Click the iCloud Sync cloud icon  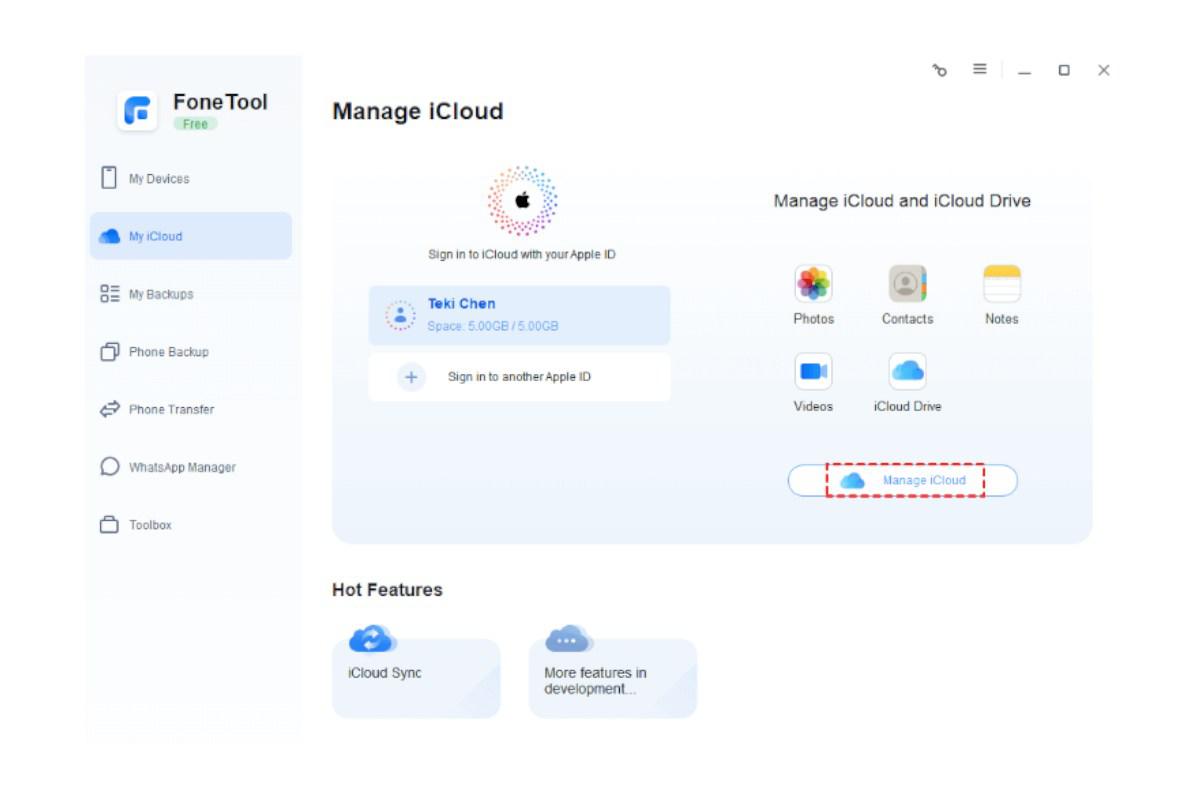[x=372, y=638]
